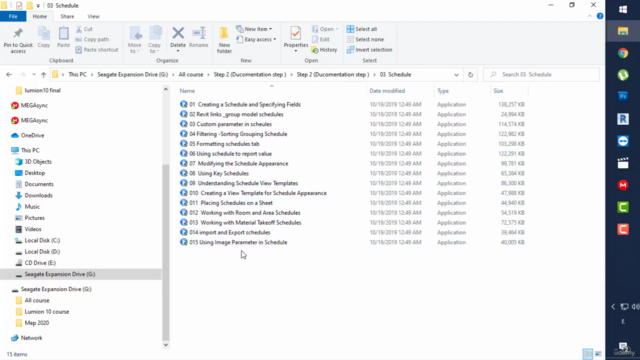The image size is (640, 360).
Task: Refresh the folder view
Action: click(470, 75)
